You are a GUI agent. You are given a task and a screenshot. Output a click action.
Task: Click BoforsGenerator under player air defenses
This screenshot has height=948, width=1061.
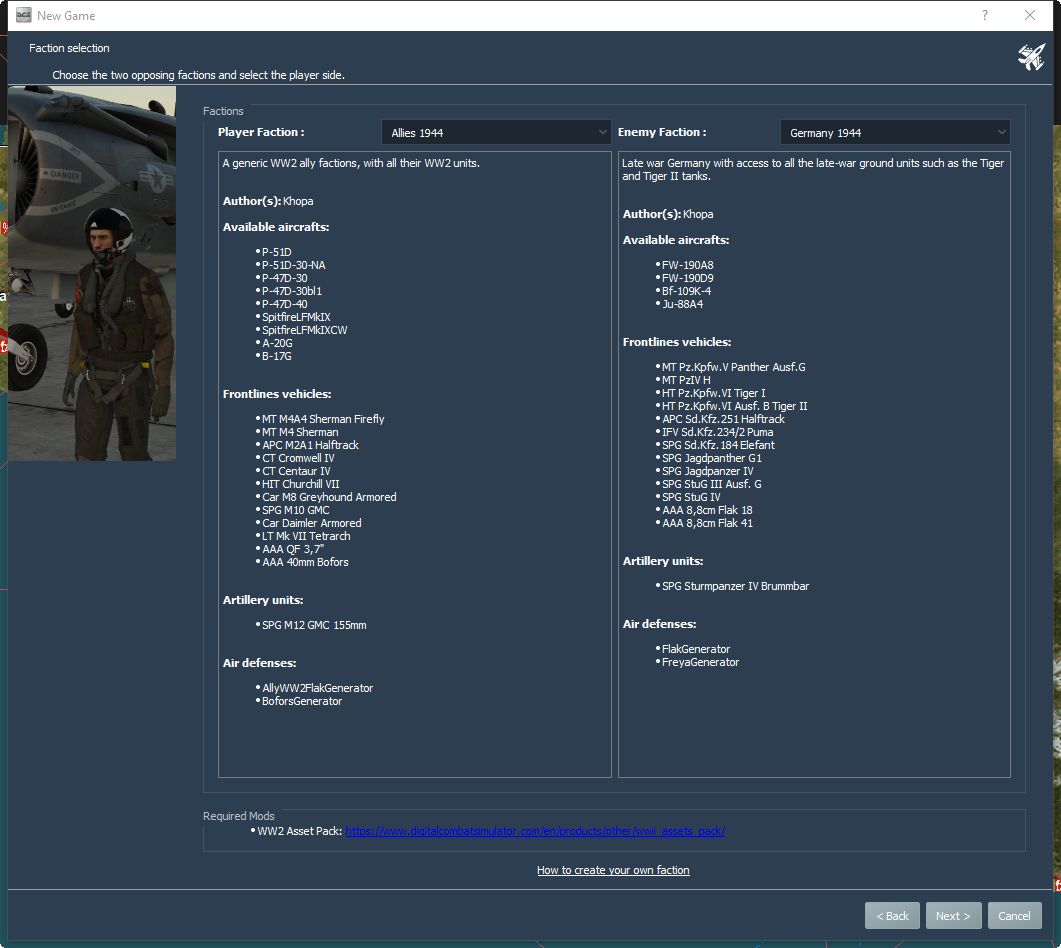point(302,701)
